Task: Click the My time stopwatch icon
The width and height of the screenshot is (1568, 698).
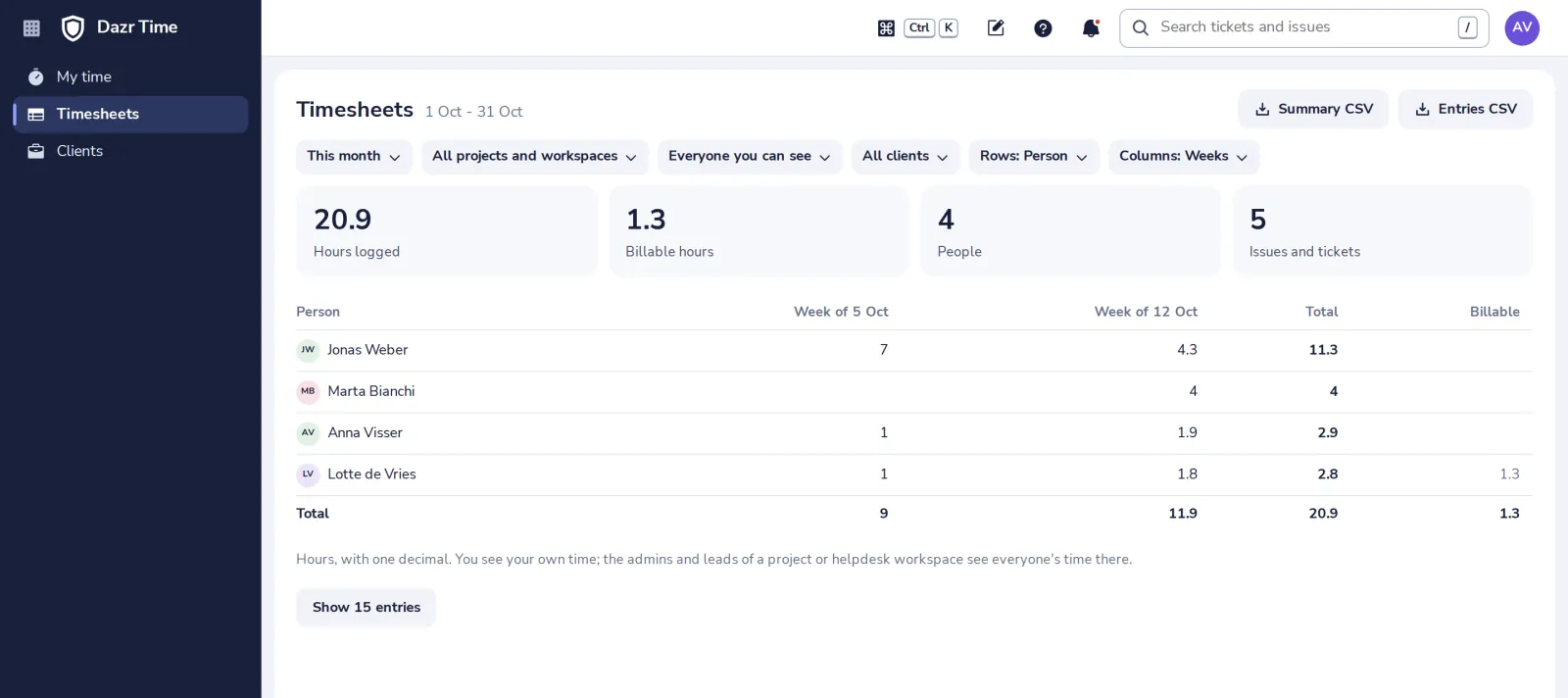Action: (x=36, y=76)
